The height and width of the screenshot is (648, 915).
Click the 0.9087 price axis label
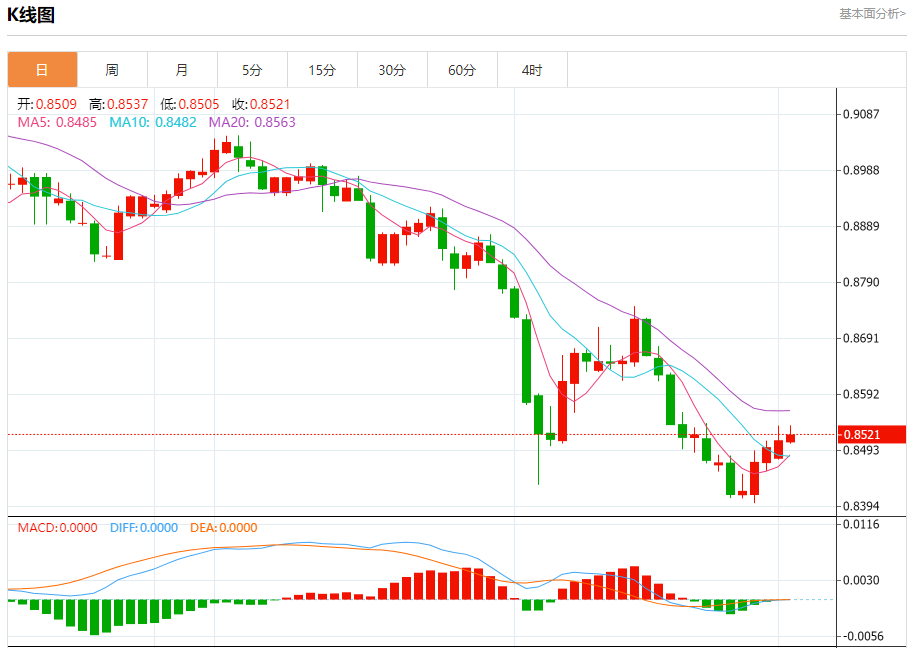tap(861, 114)
